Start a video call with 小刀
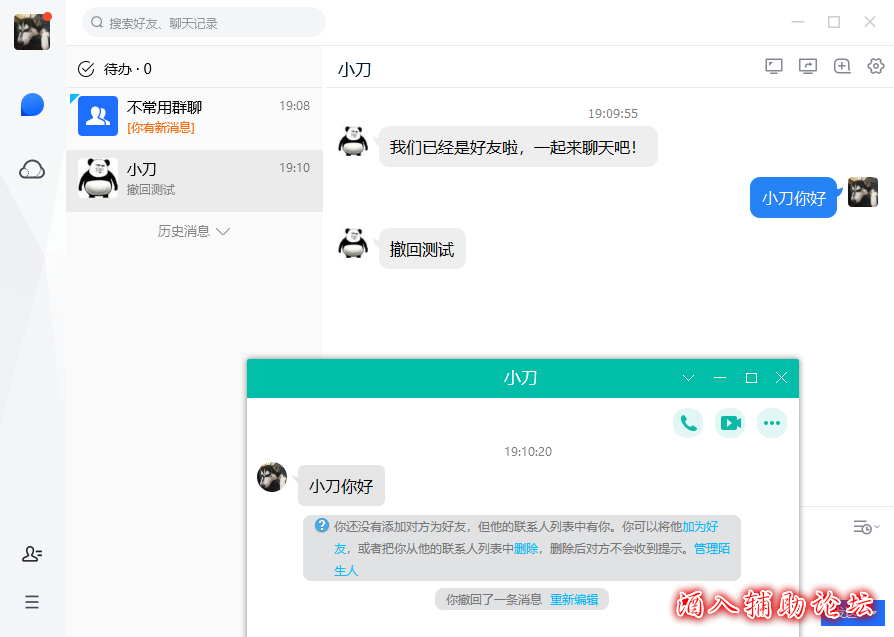The height and width of the screenshot is (637, 894). coord(729,422)
